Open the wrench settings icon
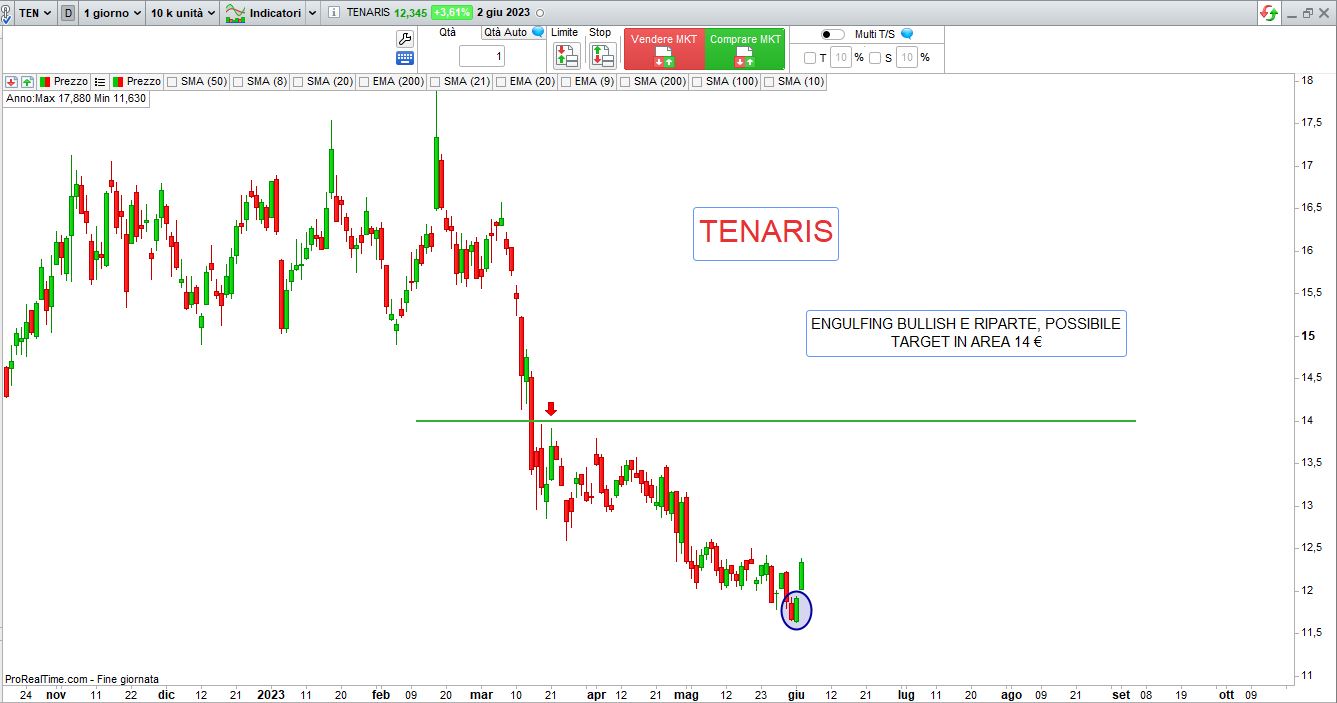Screen dimensions: 1337x703 tap(405, 38)
